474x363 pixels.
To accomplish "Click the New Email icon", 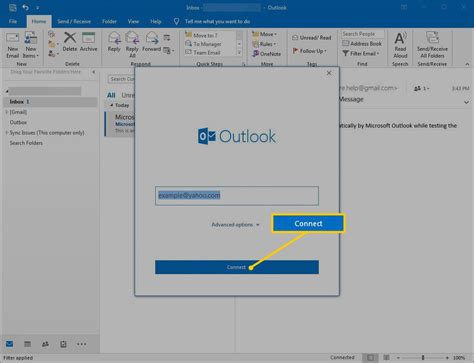I will point(13,45).
